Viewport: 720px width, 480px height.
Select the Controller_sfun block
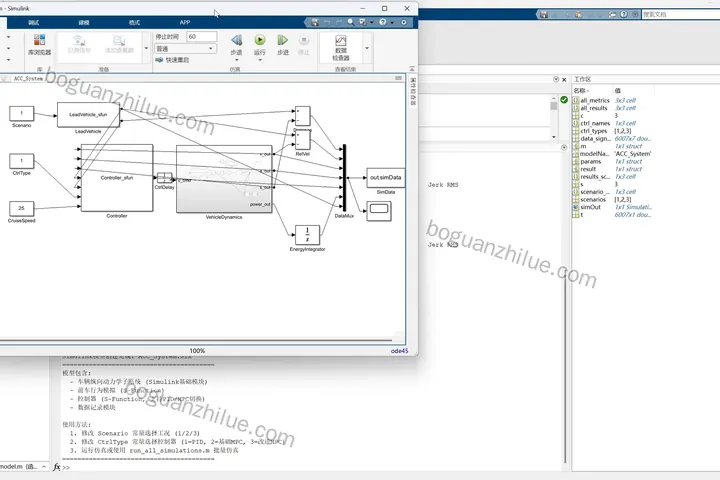click(117, 178)
